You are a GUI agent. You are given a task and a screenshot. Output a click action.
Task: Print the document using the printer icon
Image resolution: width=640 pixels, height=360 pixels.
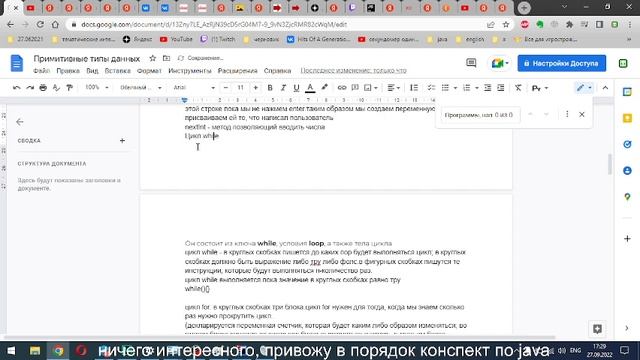[43, 88]
